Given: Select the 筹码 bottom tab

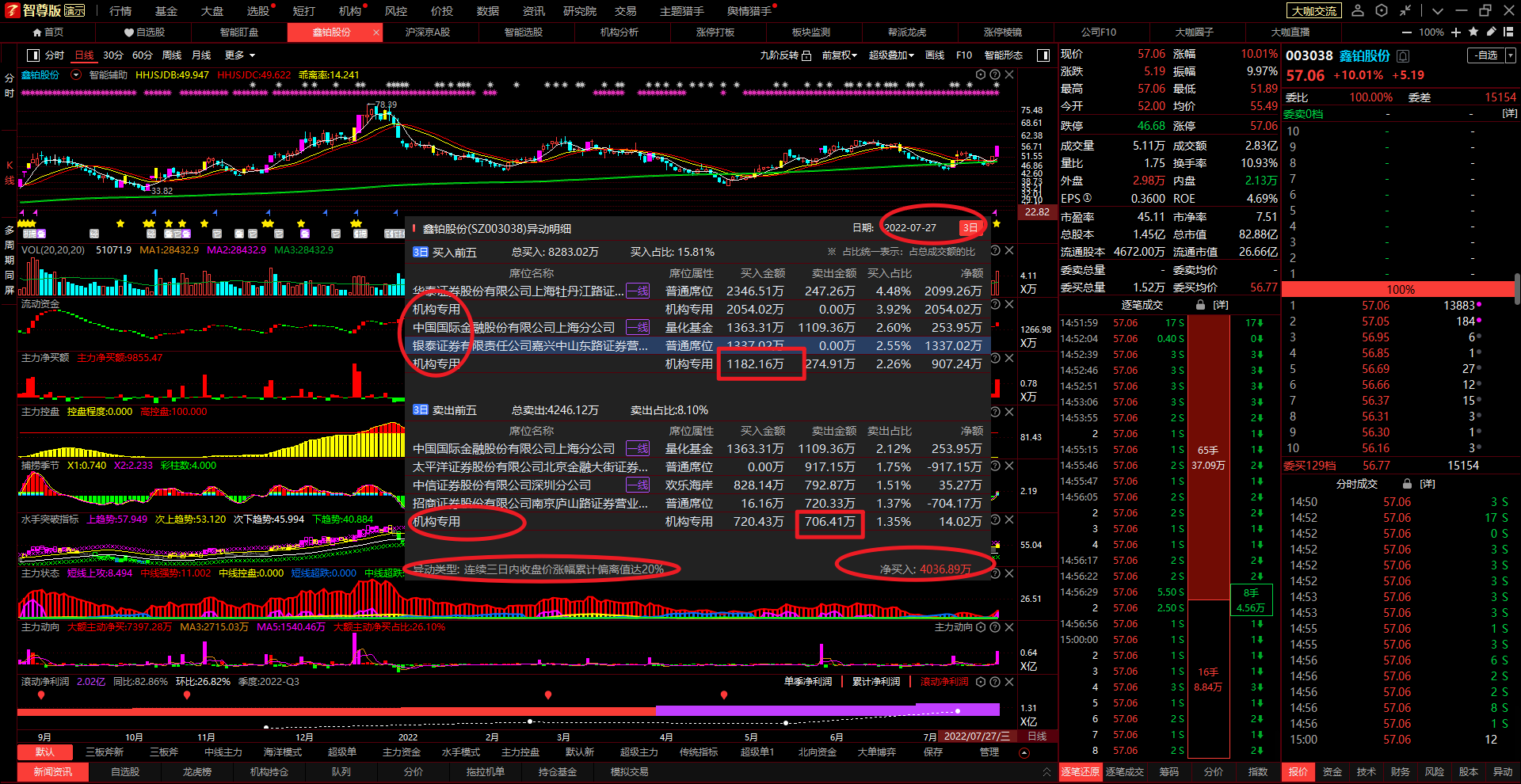Looking at the screenshot, I should click(x=1169, y=772).
